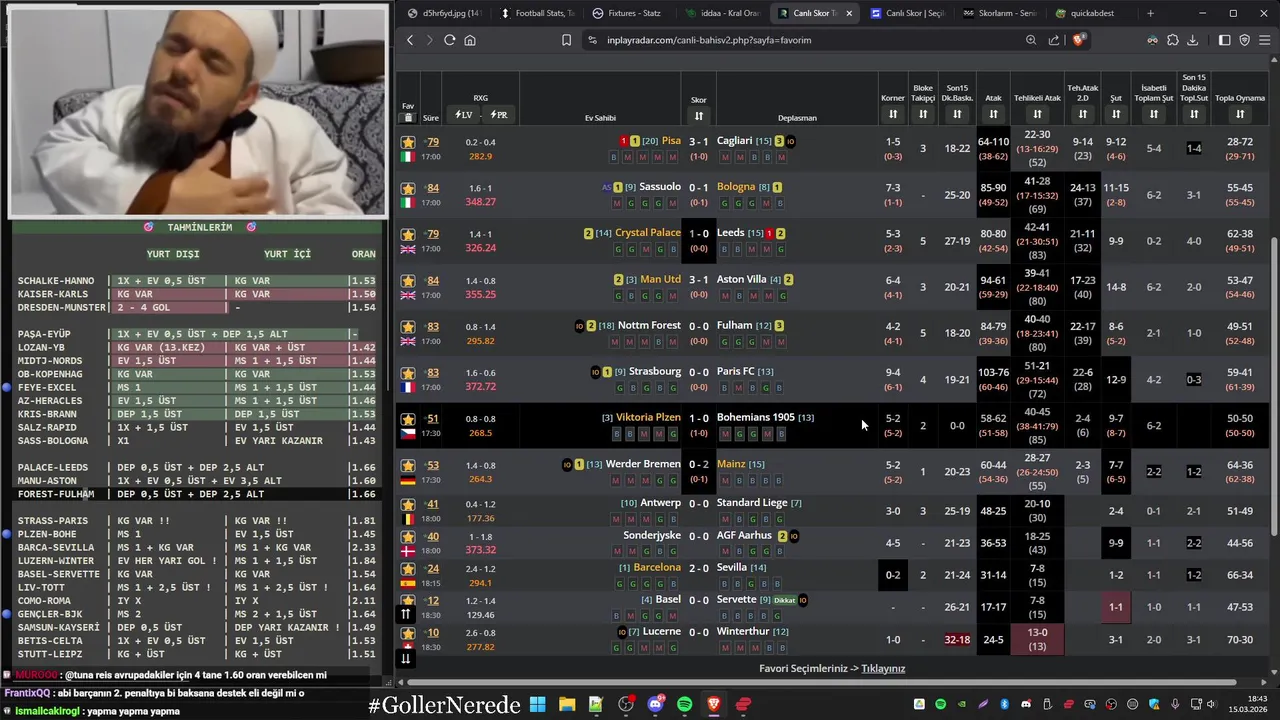Viewport: 1280px width, 720px height.
Task: Open Brave main menu
Action: coord(1264,40)
